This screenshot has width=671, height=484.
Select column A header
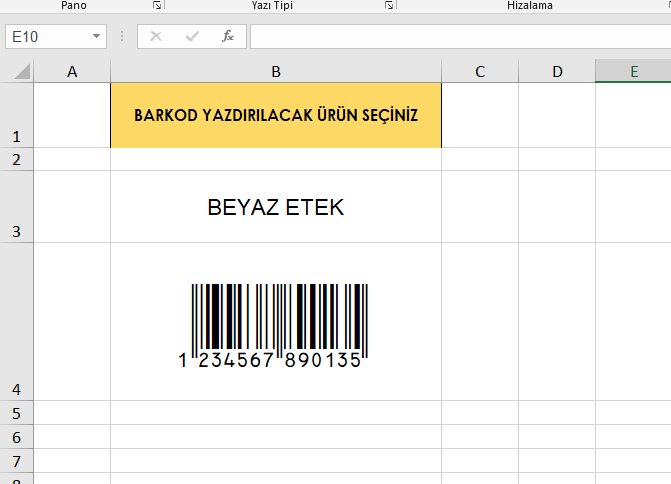coord(72,71)
